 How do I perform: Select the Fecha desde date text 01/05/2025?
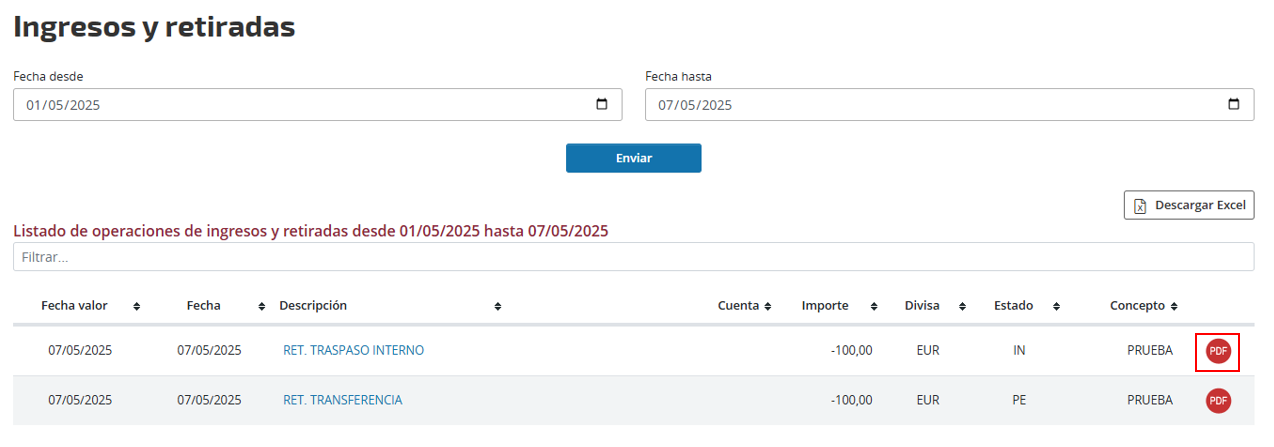[x=63, y=105]
